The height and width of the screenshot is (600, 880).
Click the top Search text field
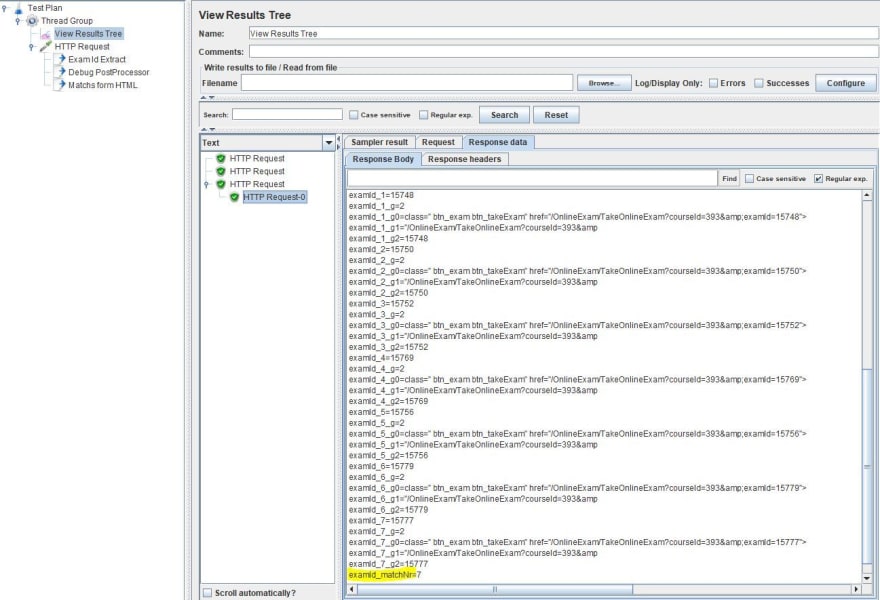click(287, 114)
